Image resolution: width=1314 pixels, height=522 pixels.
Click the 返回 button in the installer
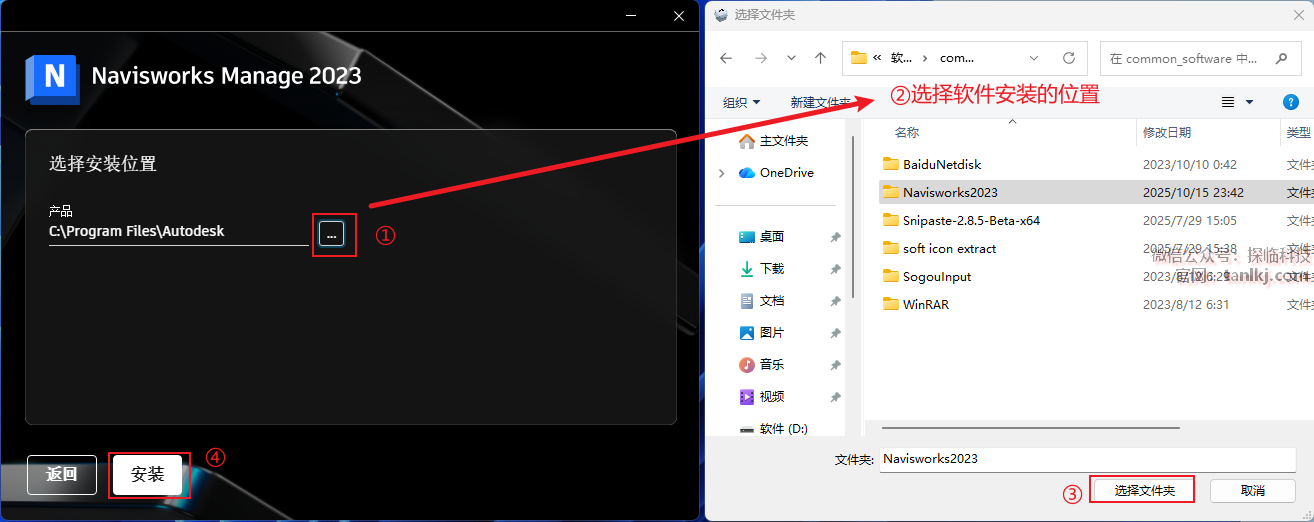[x=62, y=475]
